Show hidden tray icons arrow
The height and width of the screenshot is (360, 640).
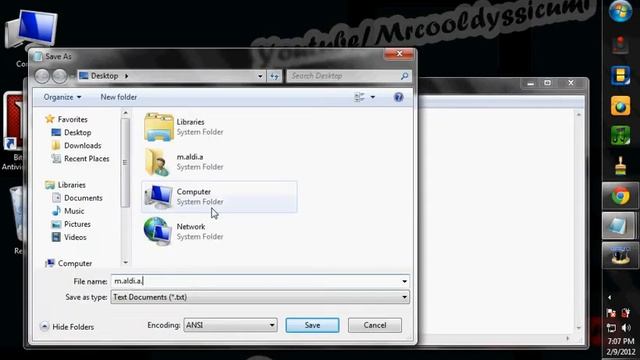pos(610,298)
